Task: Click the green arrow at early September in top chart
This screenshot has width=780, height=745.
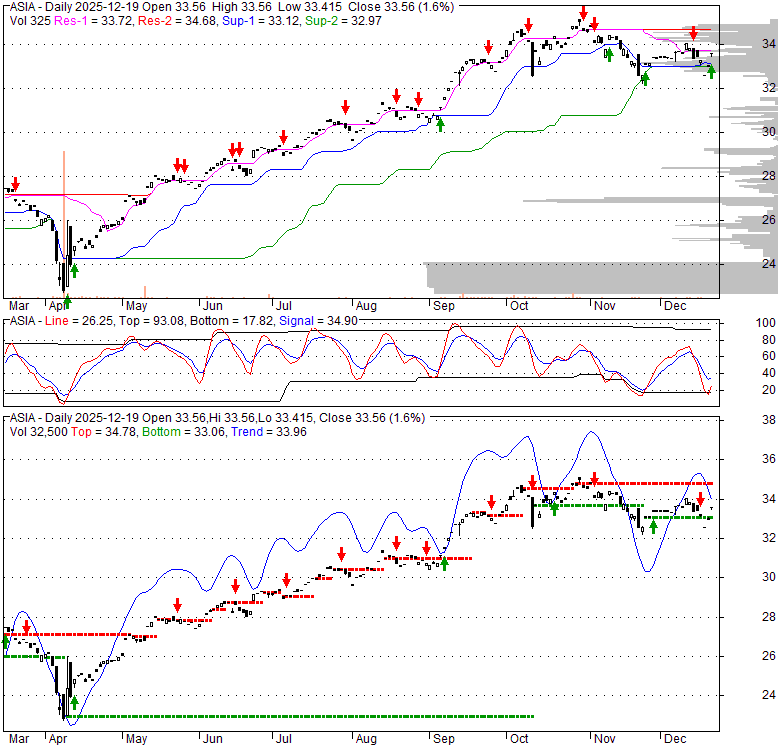Action: click(x=439, y=123)
